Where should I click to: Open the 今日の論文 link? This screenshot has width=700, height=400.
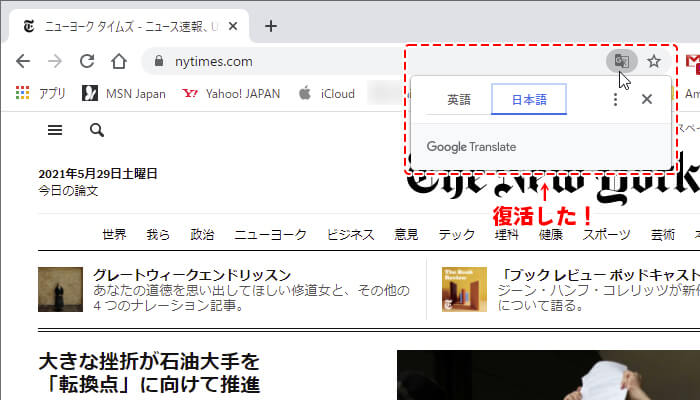coord(68,191)
